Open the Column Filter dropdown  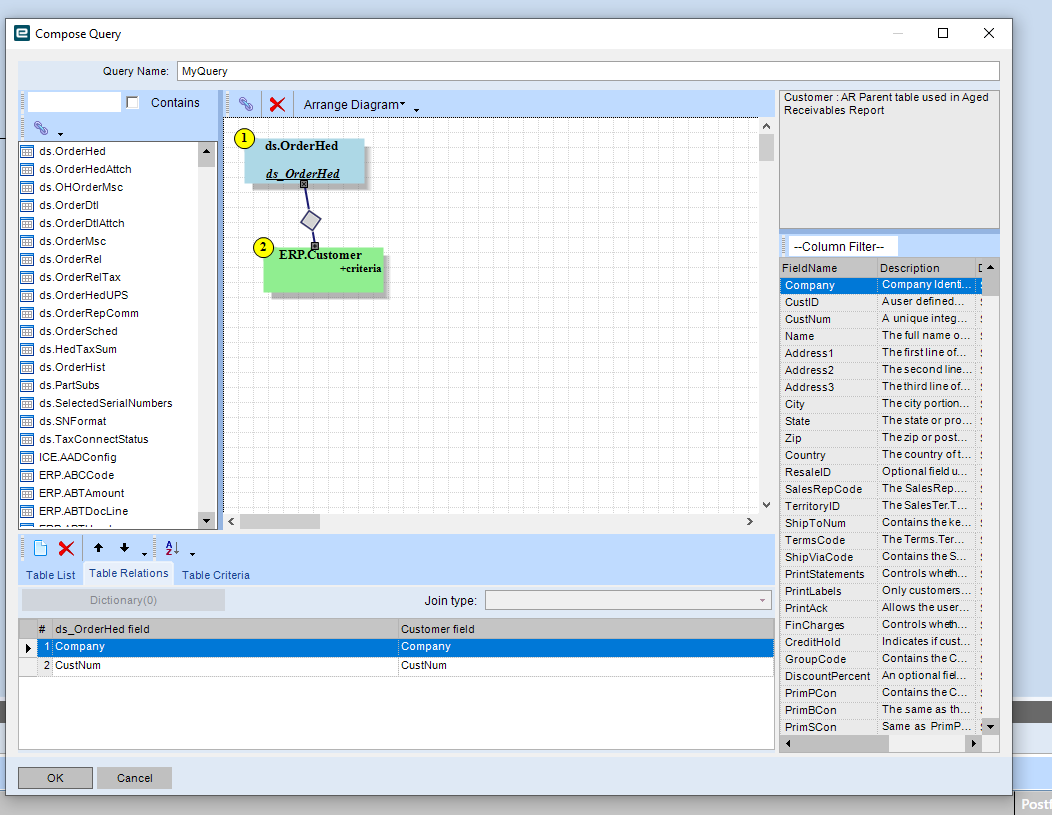coord(838,246)
